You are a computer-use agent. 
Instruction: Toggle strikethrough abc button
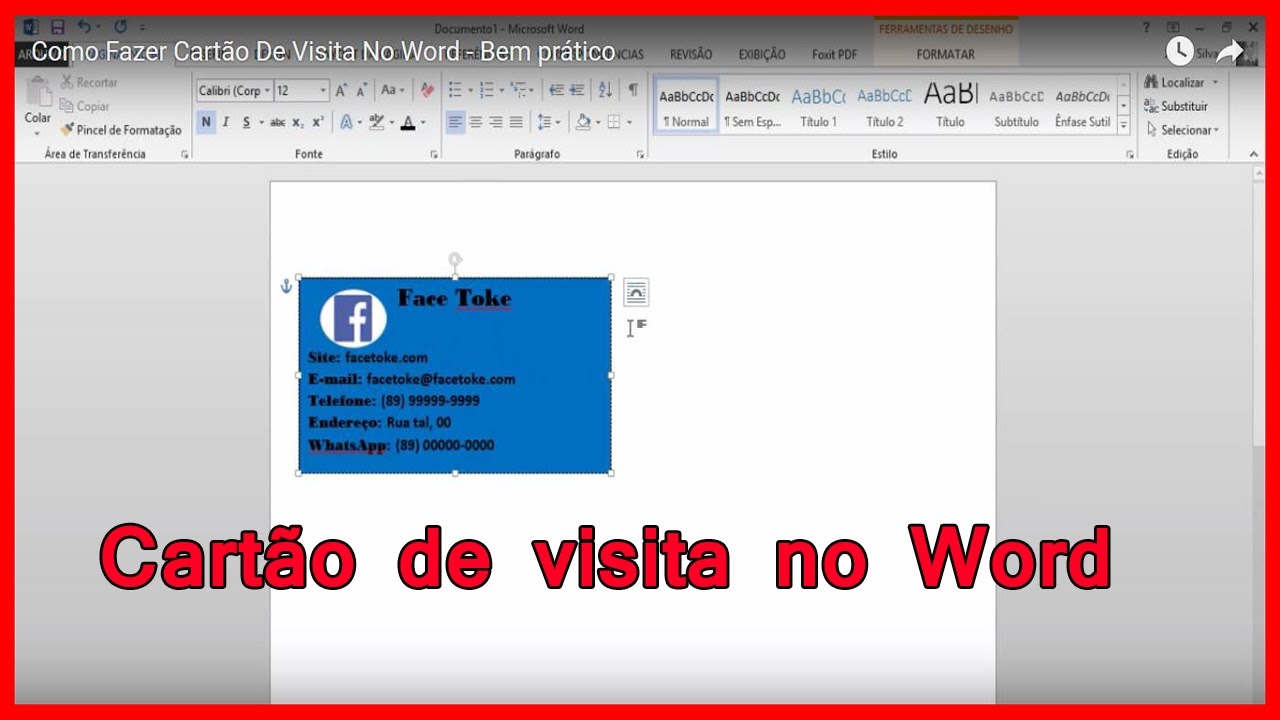[277, 122]
